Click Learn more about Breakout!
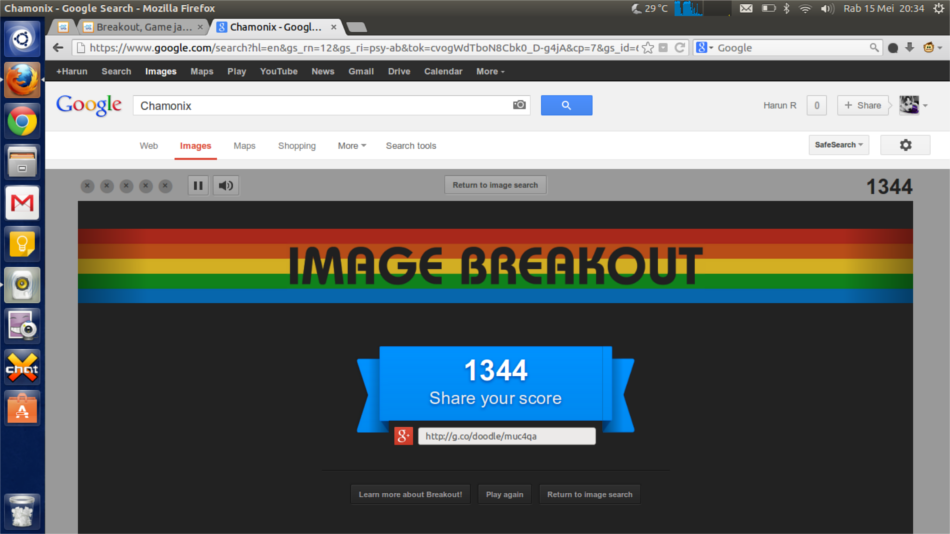This screenshot has width=950, height=534. pos(410,494)
